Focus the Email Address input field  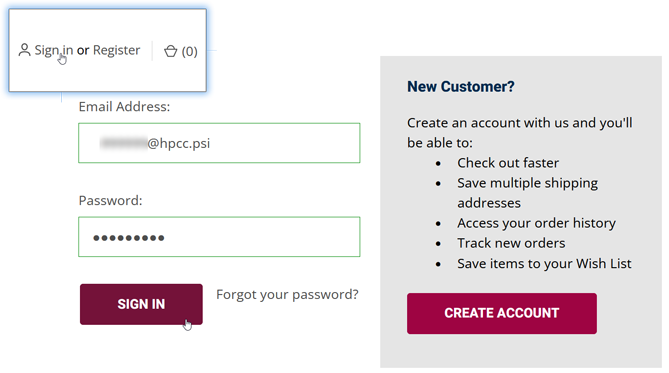point(219,143)
